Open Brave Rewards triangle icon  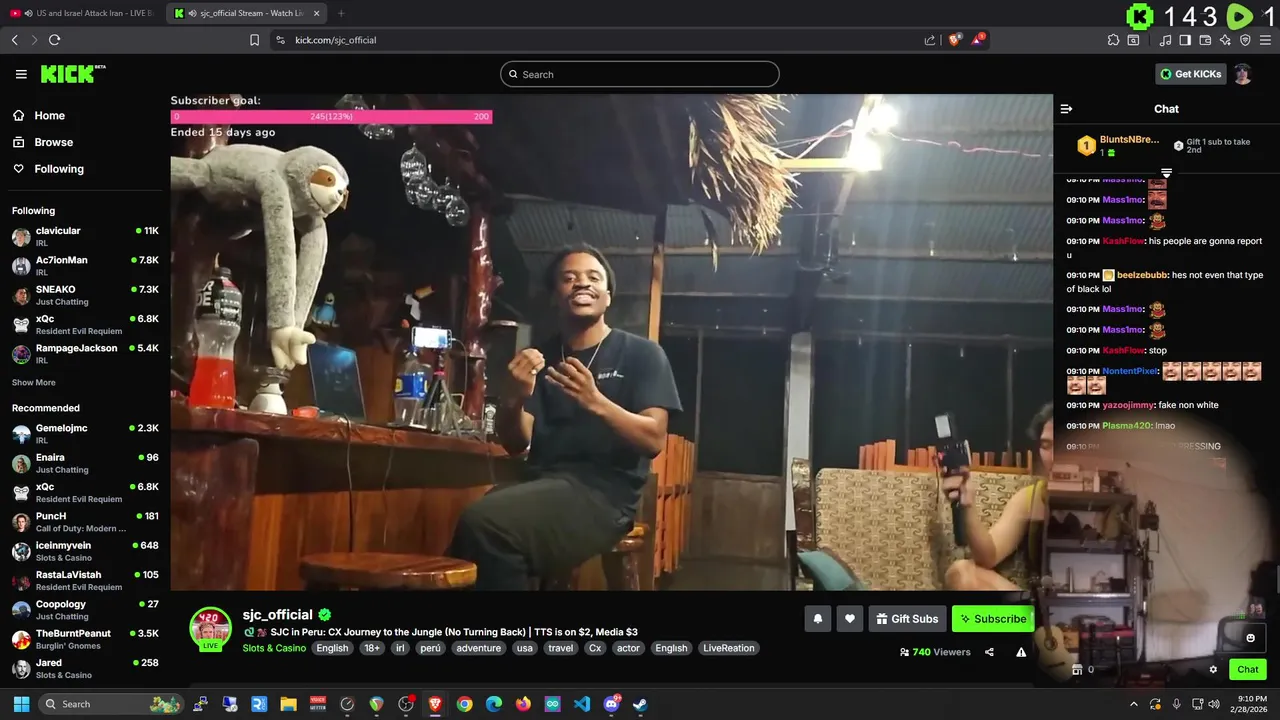[978, 40]
